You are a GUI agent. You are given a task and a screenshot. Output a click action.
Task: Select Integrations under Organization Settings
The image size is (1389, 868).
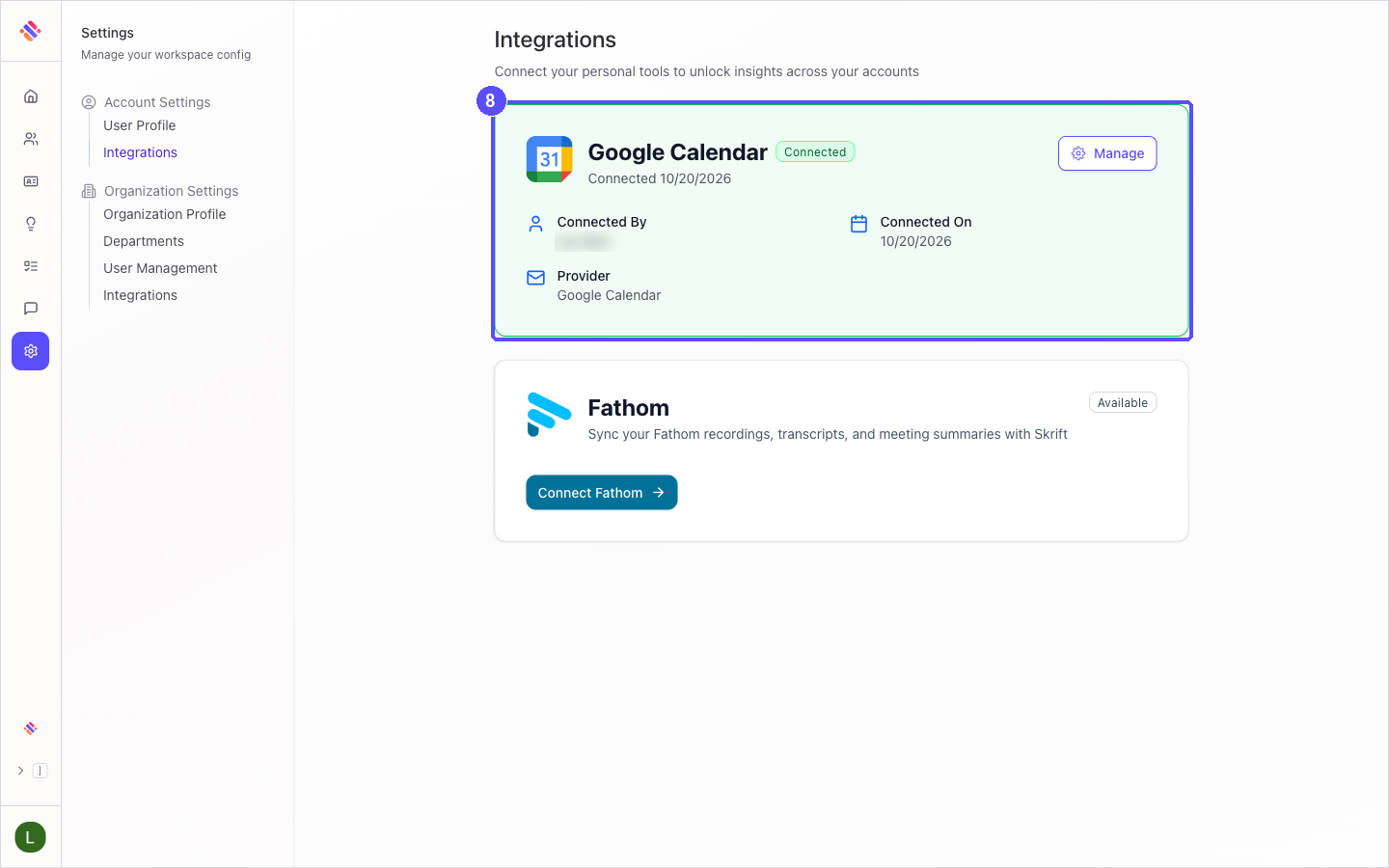point(141,295)
